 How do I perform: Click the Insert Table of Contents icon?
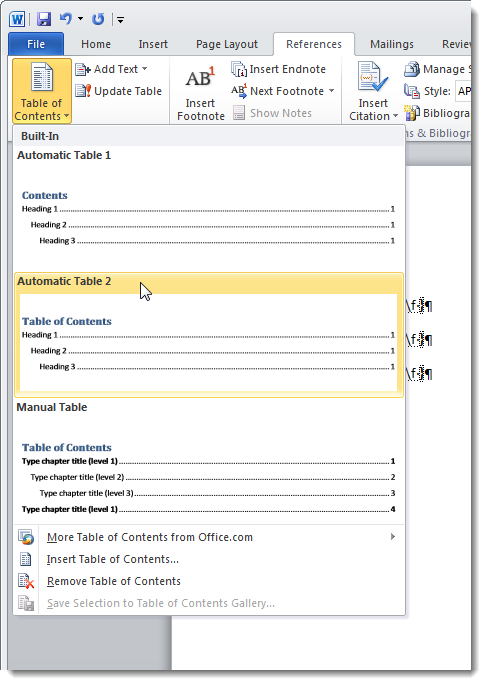(26, 559)
